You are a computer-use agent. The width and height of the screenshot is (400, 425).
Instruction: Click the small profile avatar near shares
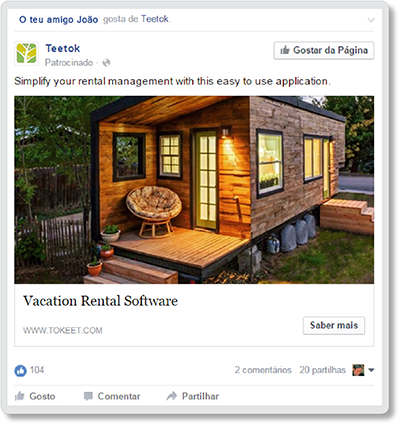pyautogui.click(x=358, y=370)
